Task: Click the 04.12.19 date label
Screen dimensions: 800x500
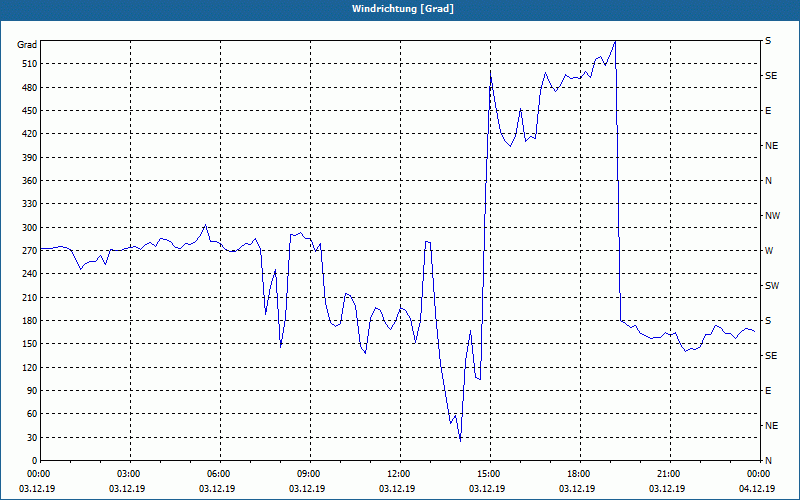Action: 757,489
